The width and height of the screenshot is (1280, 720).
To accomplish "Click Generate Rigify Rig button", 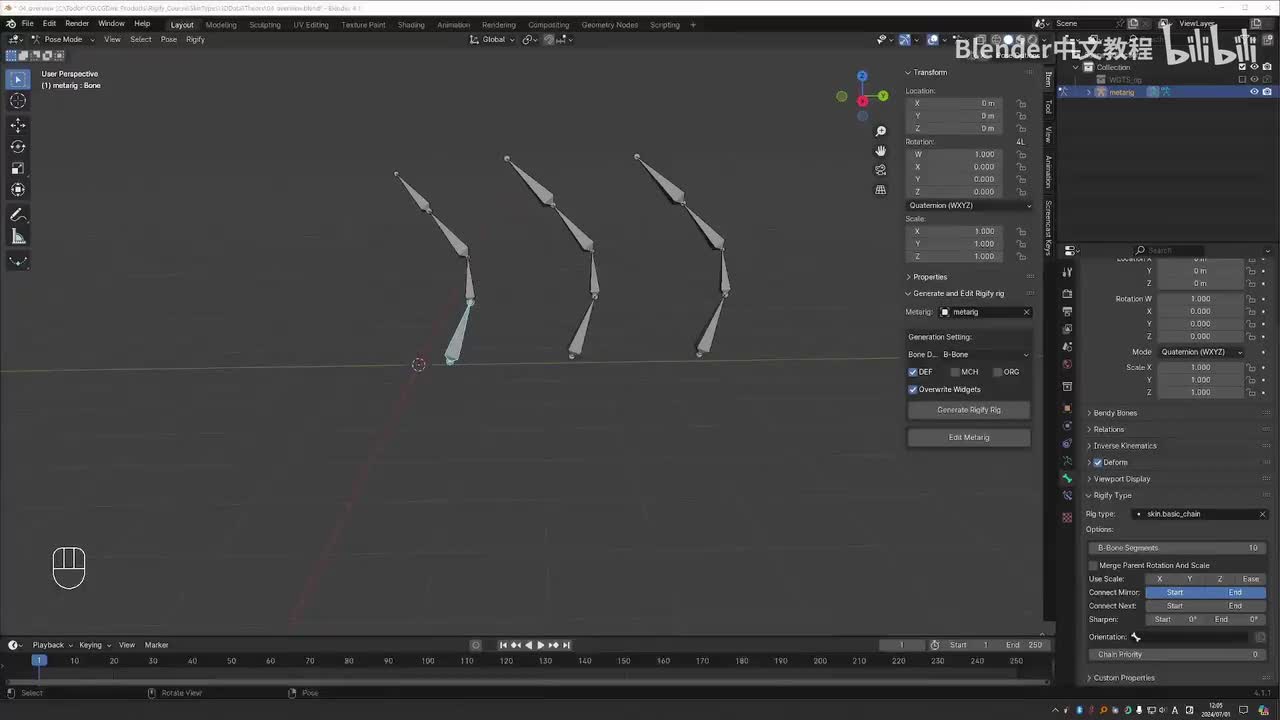I will tap(969, 410).
